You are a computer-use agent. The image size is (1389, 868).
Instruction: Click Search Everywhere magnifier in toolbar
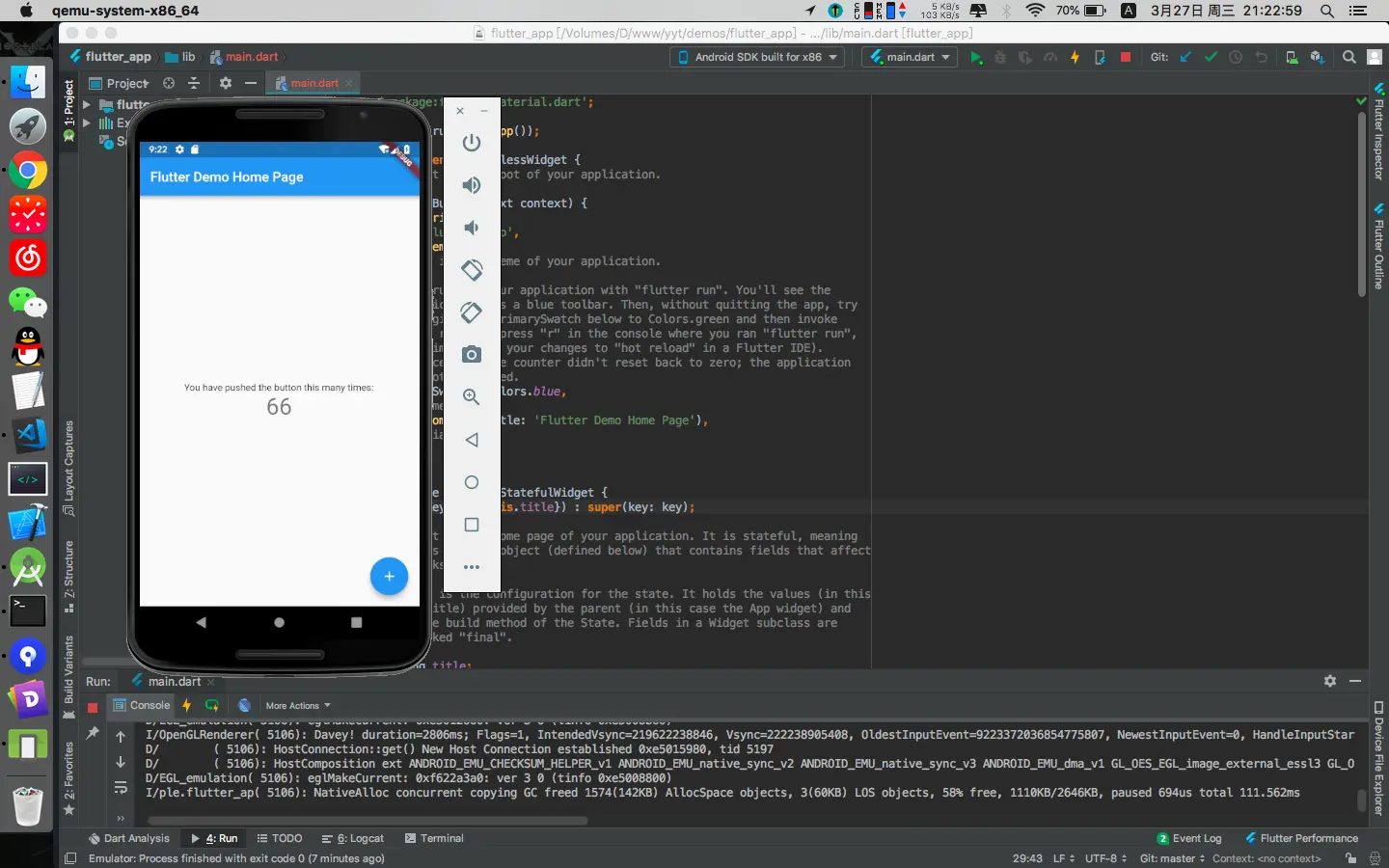pos(1349,58)
